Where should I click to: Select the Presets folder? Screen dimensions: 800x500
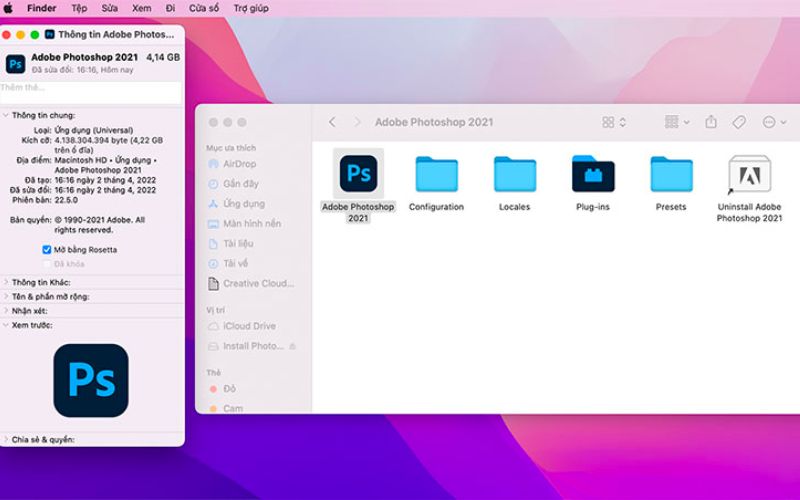click(671, 173)
